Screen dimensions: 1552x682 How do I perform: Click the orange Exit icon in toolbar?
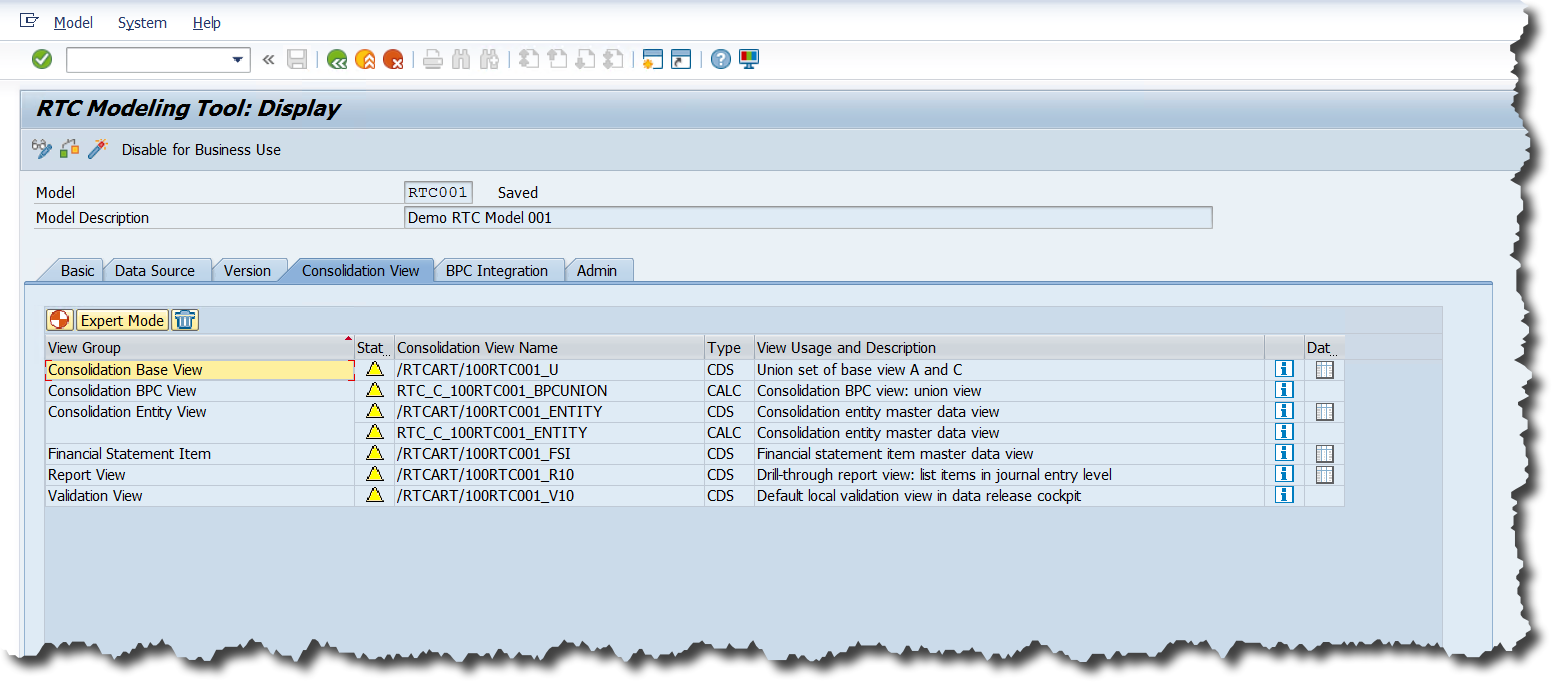[x=365, y=60]
